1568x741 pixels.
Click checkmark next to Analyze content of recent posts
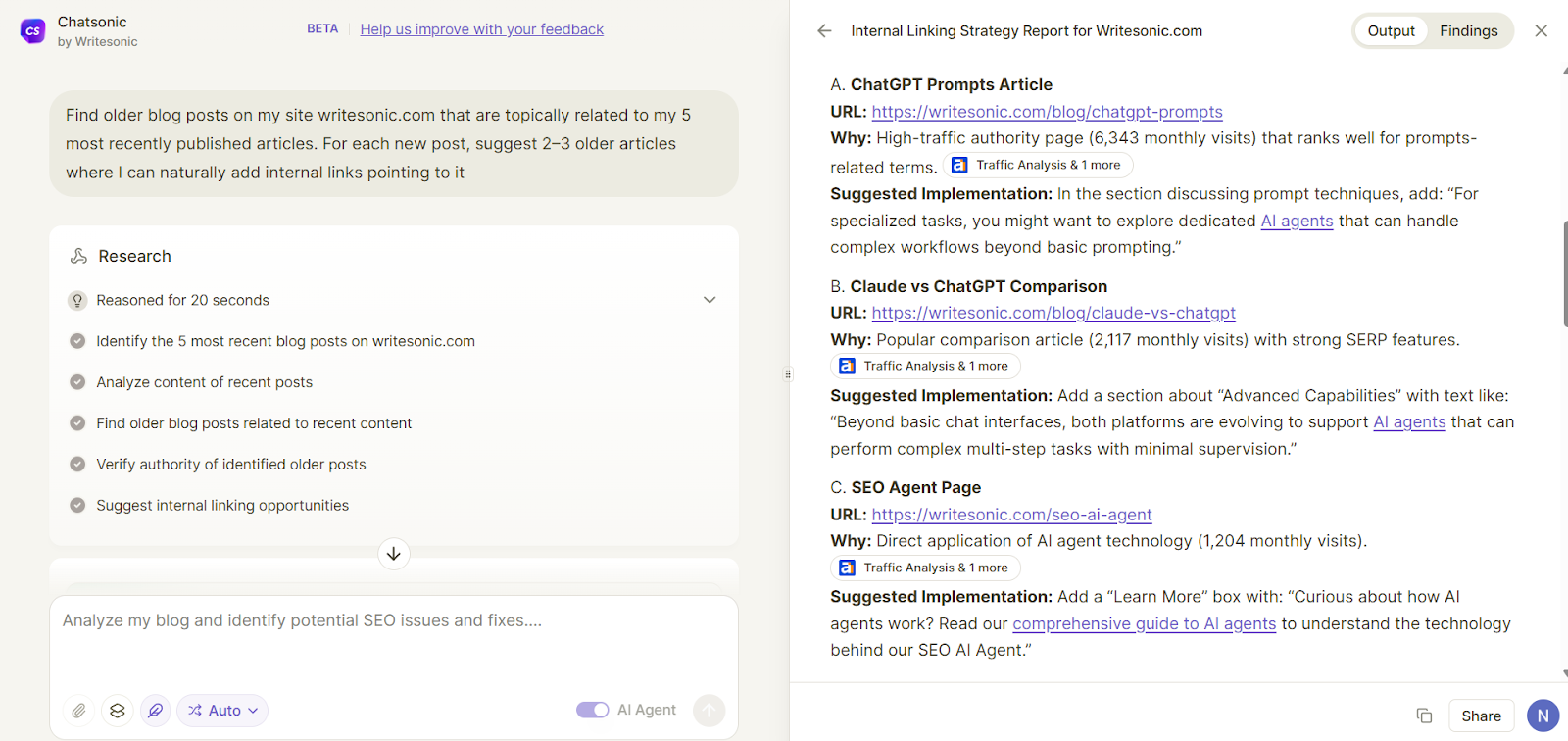pyautogui.click(x=77, y=382)
